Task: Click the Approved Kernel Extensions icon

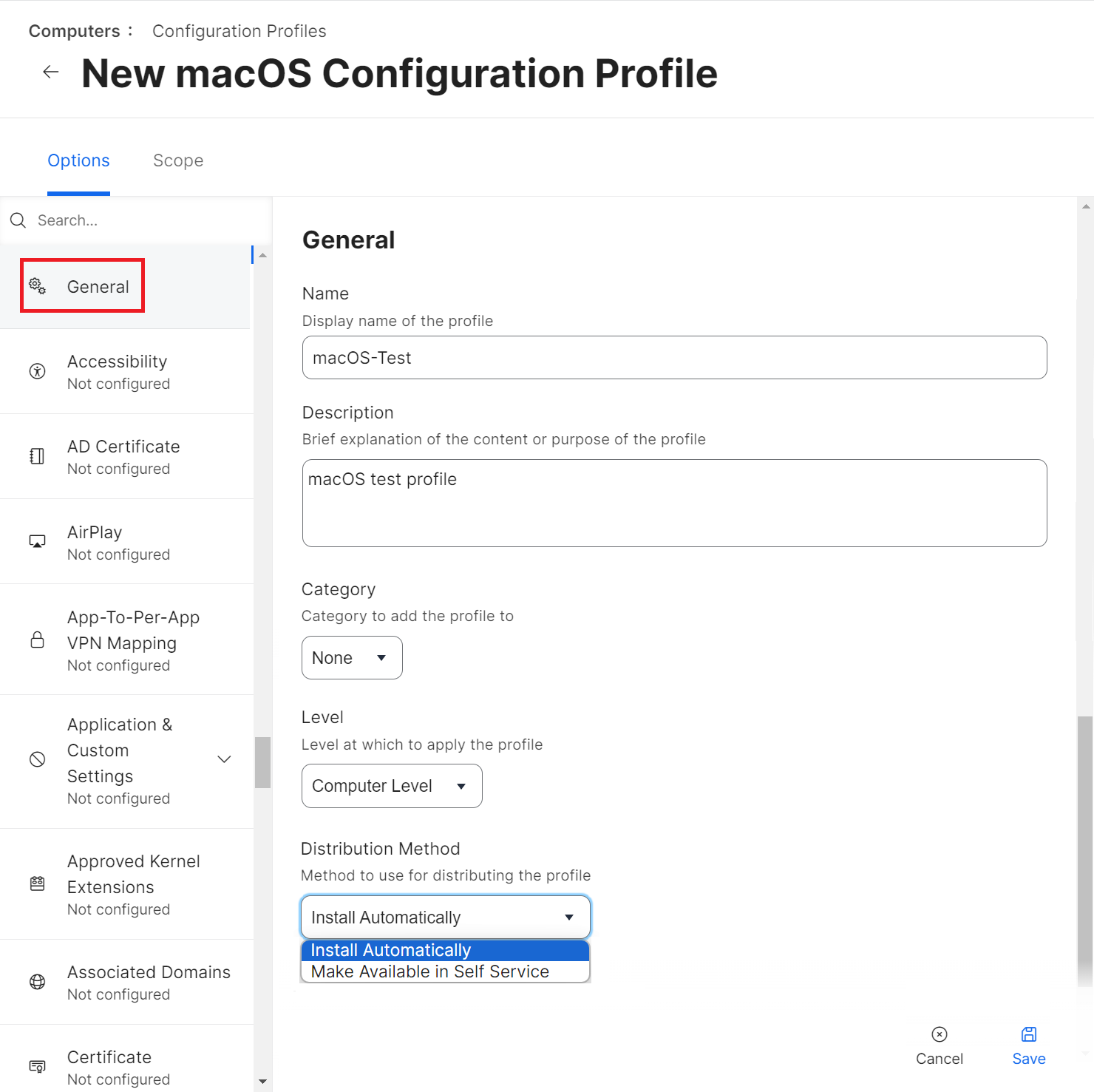Action: click(37, 884)
